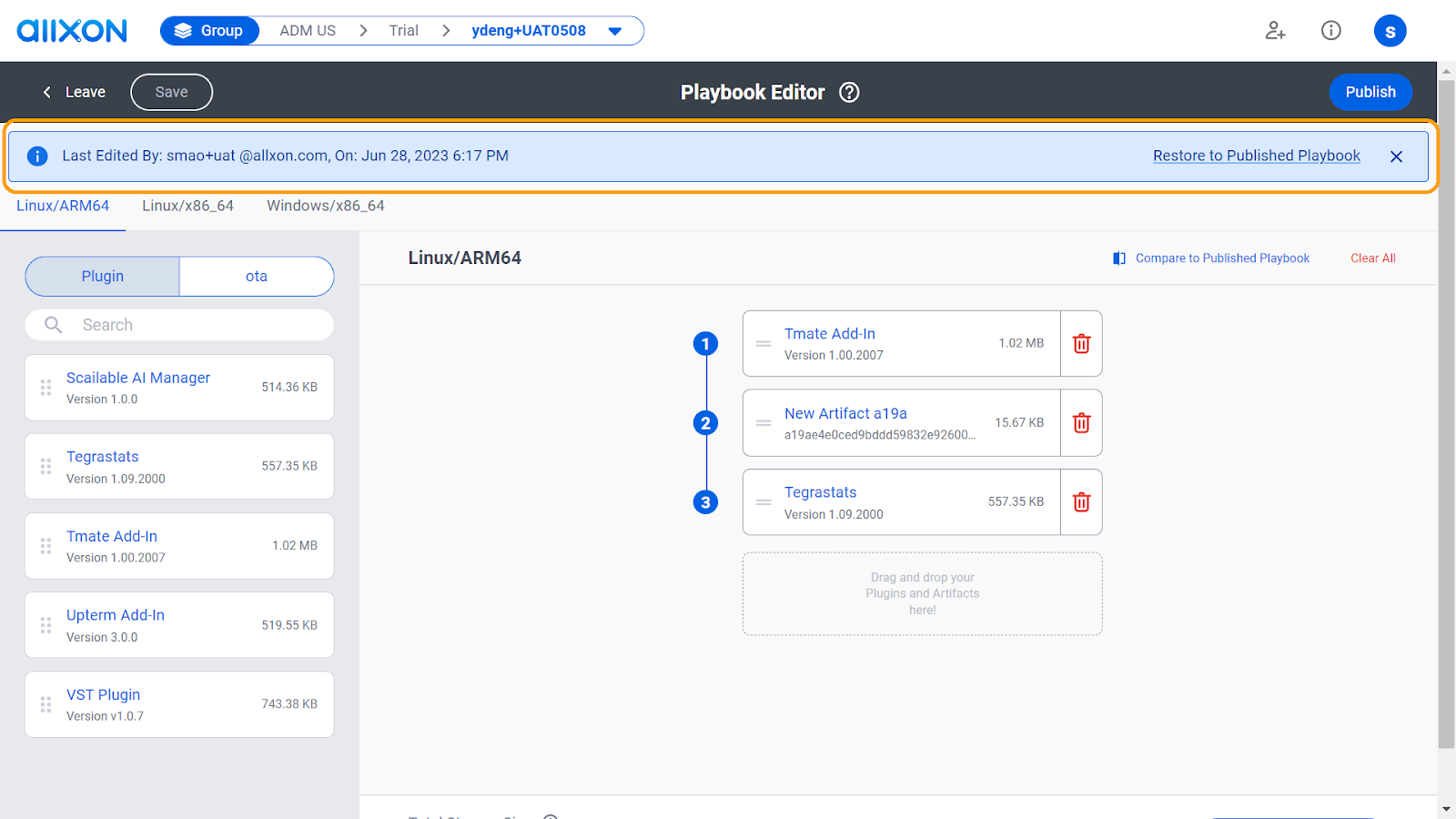Screen dimensions: 1456x819
Task: Click the scrollbar down arrow
Action: tap(1446, 808)
